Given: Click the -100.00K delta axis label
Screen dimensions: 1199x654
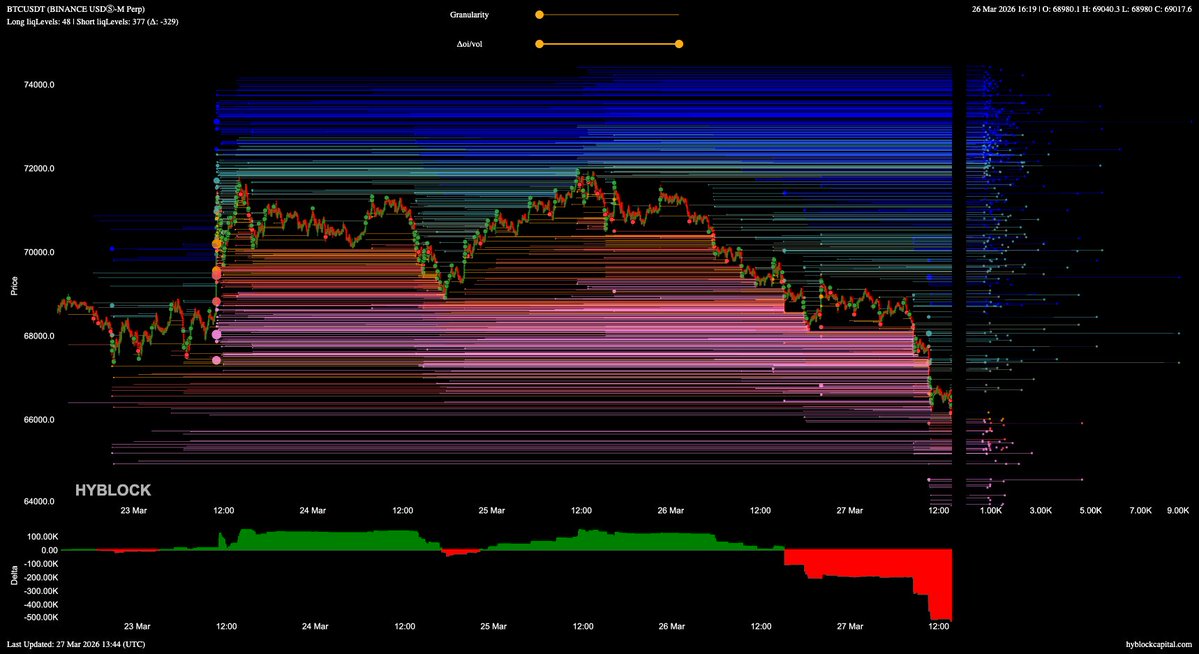Looking at the screenshot, I should pyautogui.click(x=41, y=564).
